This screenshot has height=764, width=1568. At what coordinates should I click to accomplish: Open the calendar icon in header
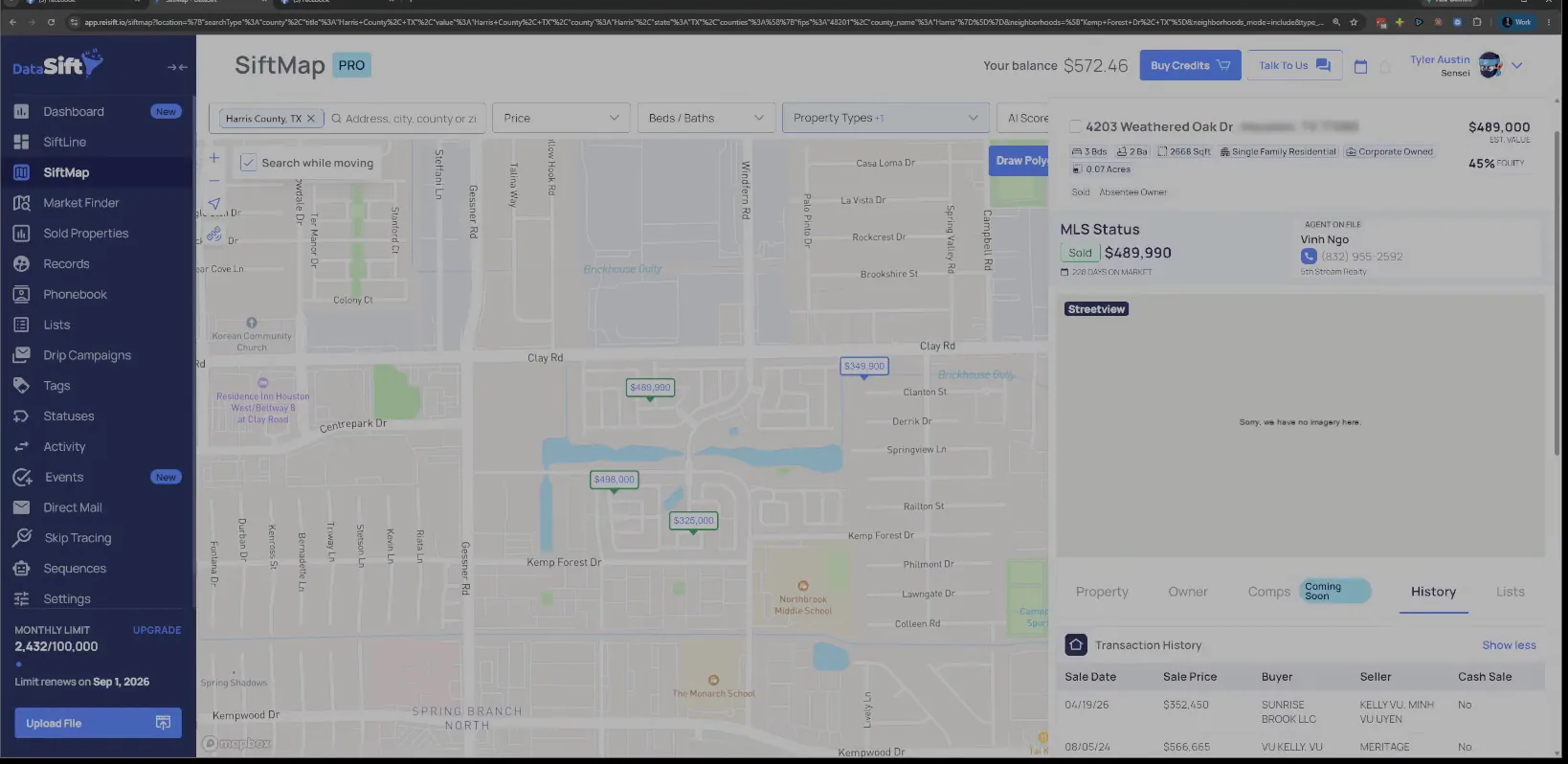(x=1360, y=66)
